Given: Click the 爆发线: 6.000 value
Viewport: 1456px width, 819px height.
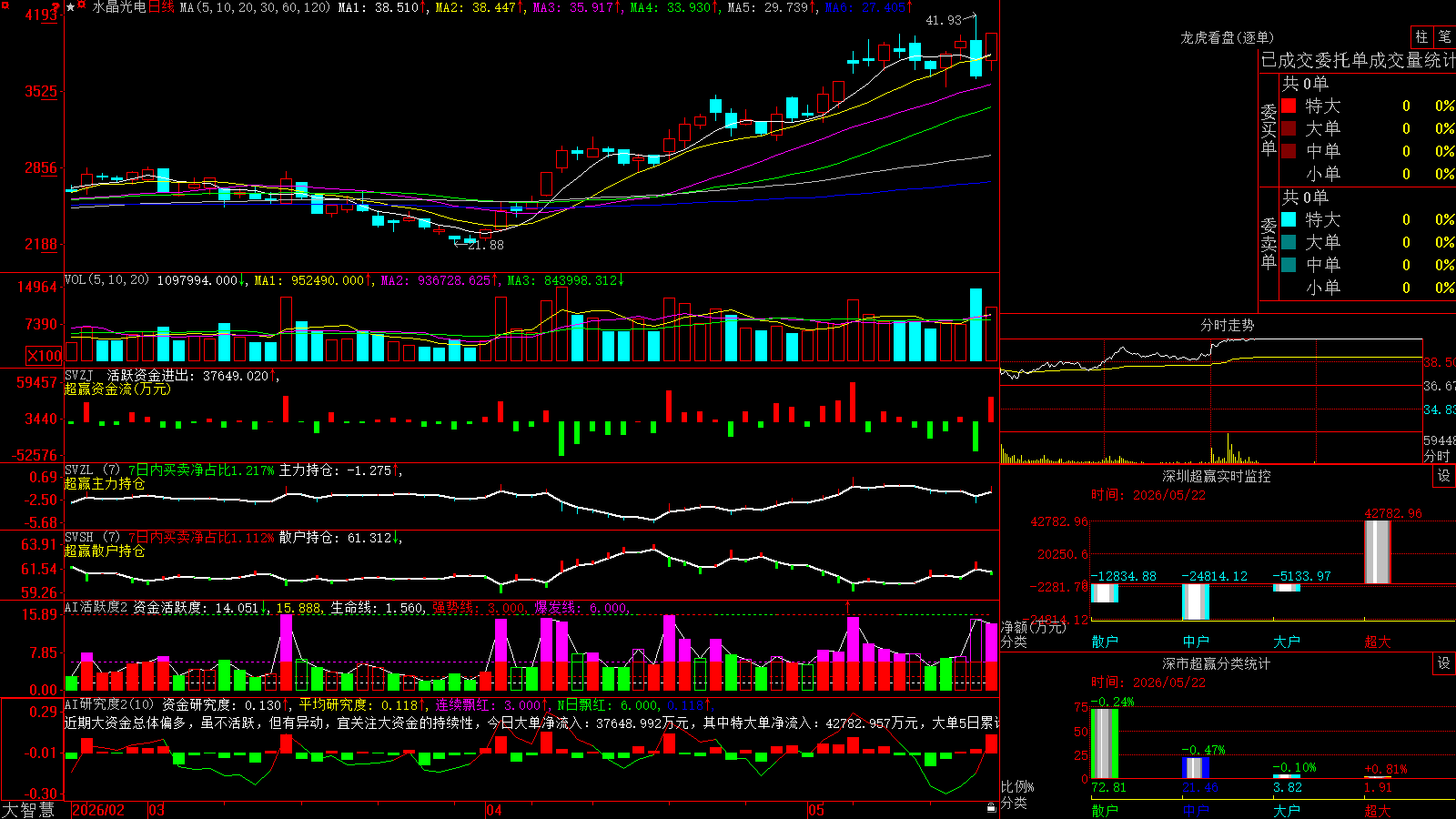Looking at the screenshot, I should point(582,608).
